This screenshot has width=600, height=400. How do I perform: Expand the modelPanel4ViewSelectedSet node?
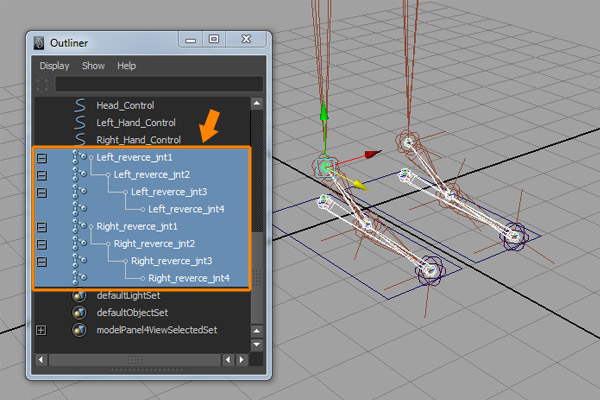41,330
